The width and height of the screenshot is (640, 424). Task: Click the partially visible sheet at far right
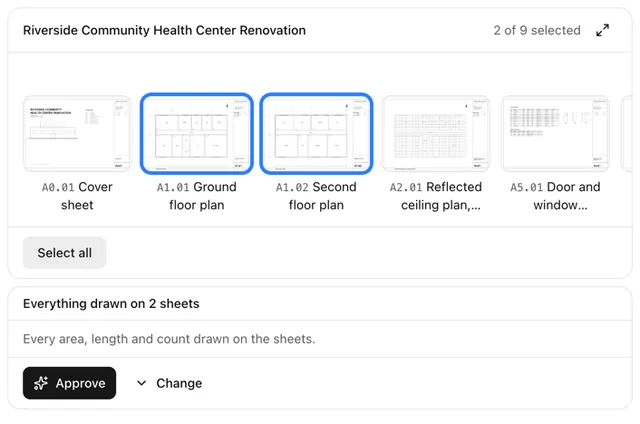(x=627, y=133)
